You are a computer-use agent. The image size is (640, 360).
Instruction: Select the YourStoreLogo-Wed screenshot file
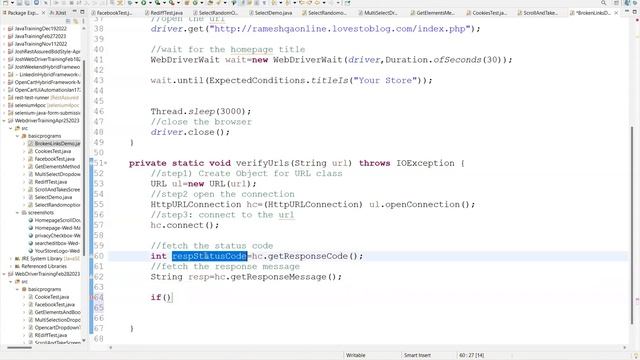click(x=54, y=251)
